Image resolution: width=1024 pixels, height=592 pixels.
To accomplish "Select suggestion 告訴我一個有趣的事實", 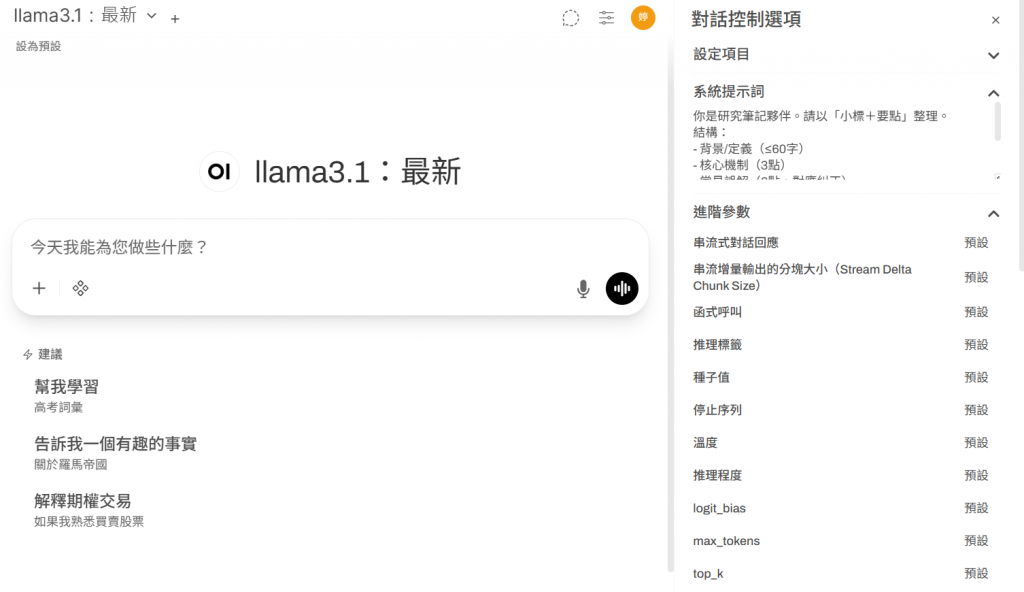I will (116, 453).
